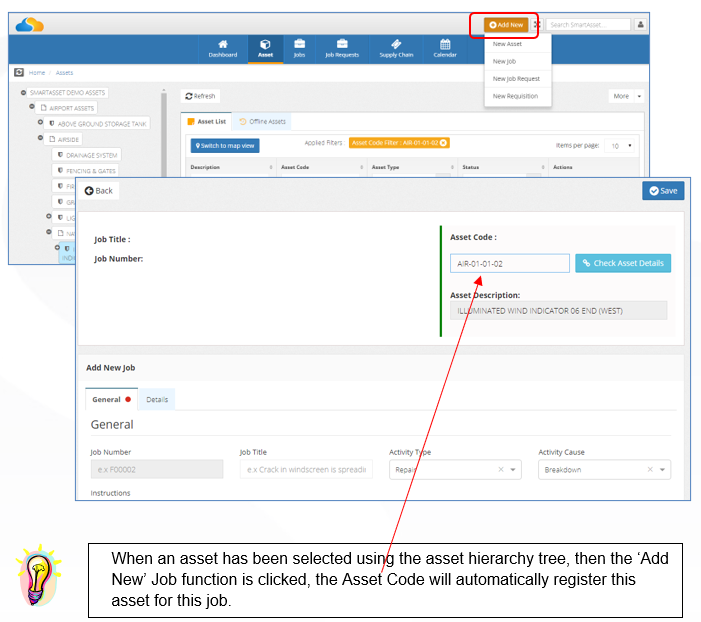701x622 pixels.
Task: Open the Activity Cause dropdown
Action: click(x=604, y=470)
